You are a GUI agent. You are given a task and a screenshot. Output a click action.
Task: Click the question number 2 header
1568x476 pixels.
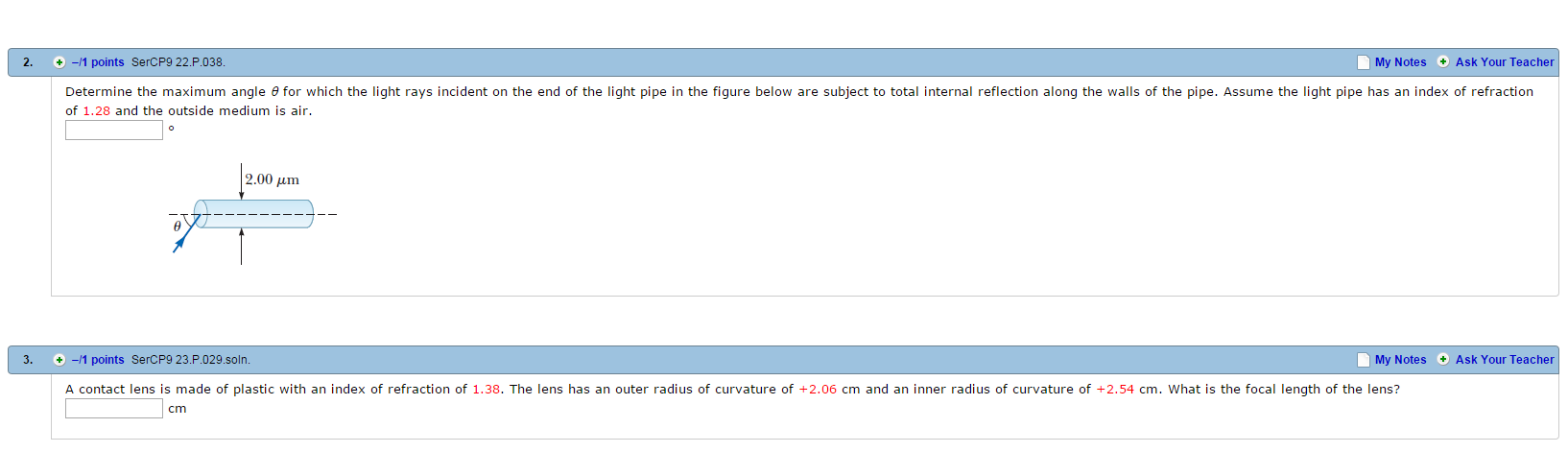(x=28, y=62)
